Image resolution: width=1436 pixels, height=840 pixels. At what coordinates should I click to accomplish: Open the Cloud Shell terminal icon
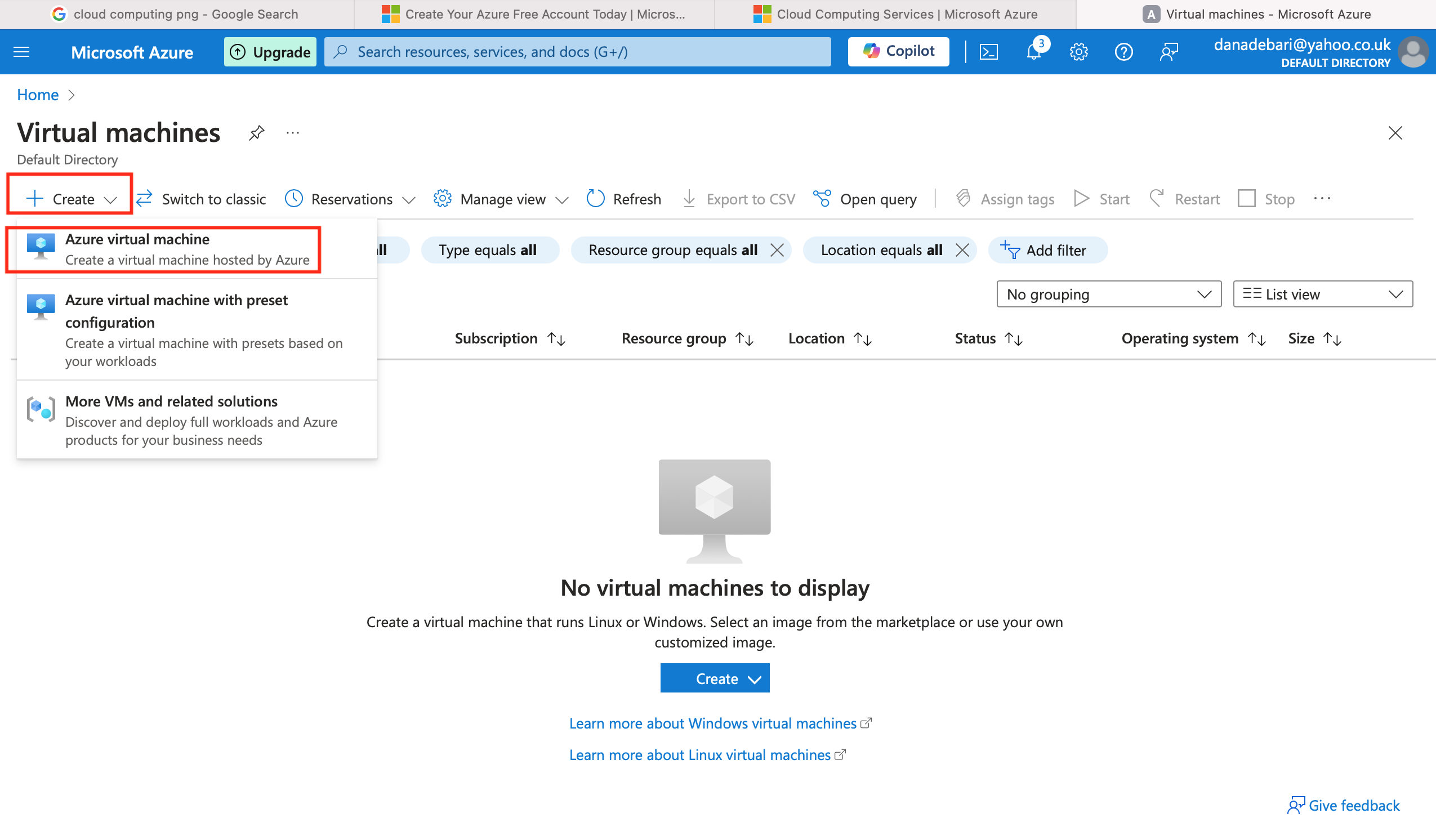pyautogui.click(x=988, y=52)
